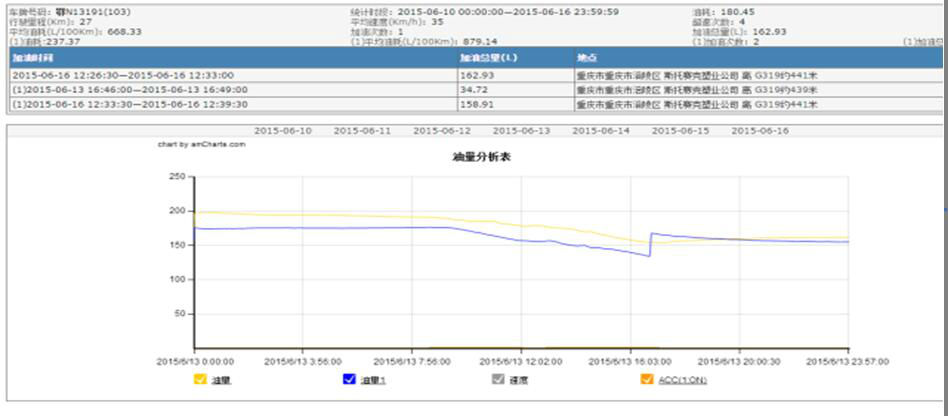
Task: Click the 'chart by amCharts.com' link
Action: pos(201,145)
